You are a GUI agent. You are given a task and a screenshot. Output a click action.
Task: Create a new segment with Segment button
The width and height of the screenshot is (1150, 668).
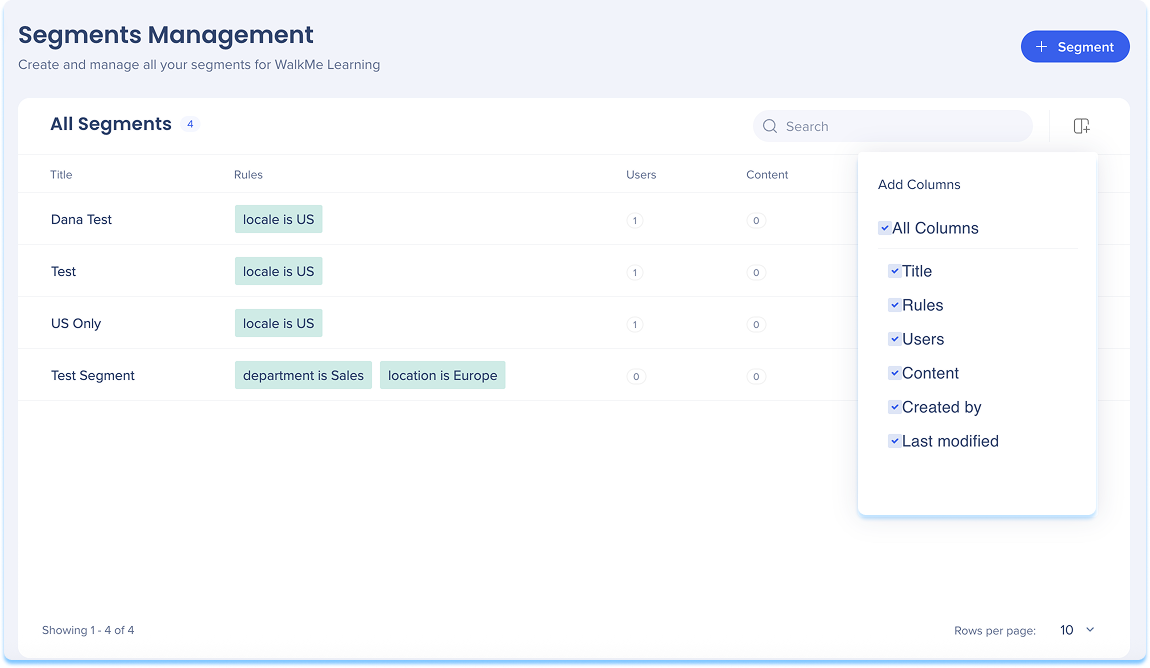pyautogui.click(x=1075, y=47)
